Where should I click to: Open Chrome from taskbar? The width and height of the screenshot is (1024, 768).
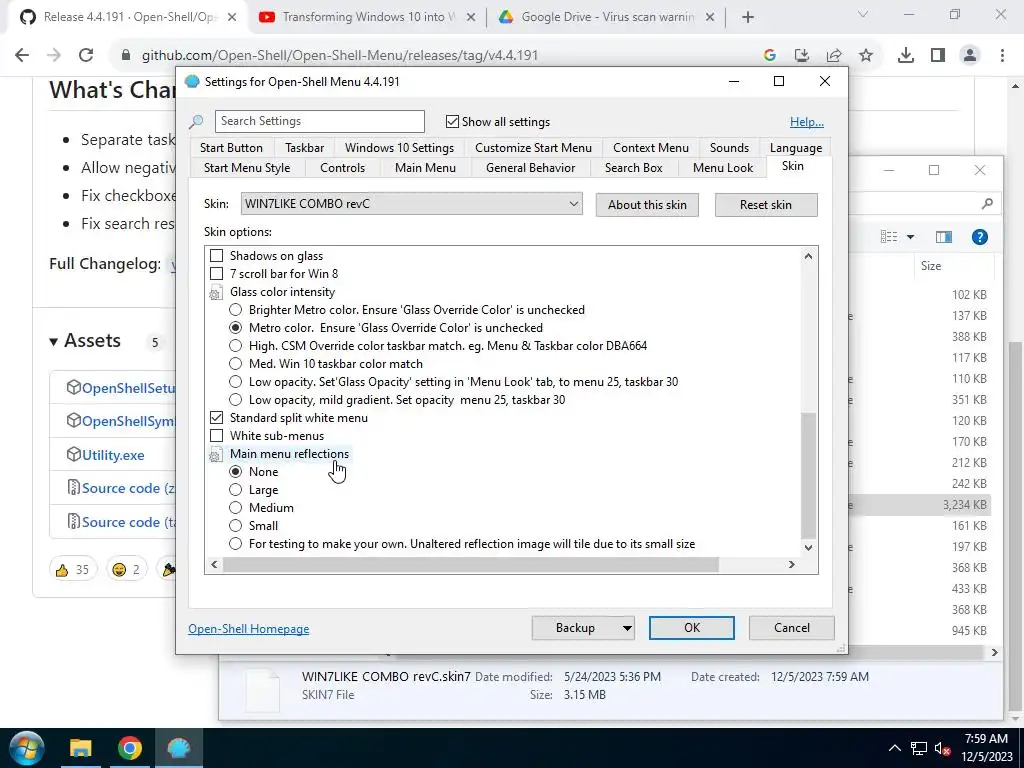129,748
